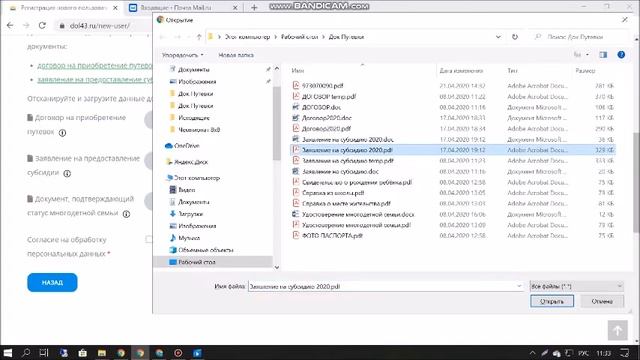Sort files by Размер column header
Image resolution: width=640 pixels, height=360 pixels.
[x=585, y=71]
